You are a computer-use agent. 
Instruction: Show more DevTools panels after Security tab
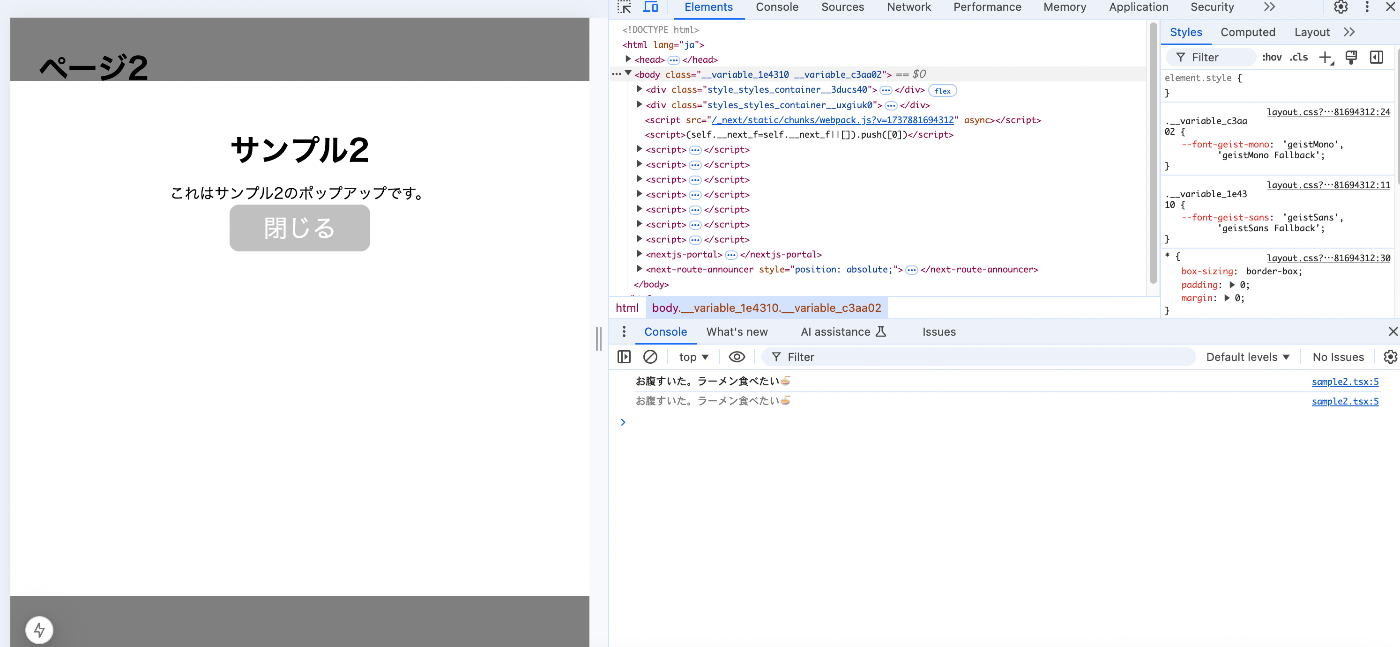click(x=1269, y=7)
